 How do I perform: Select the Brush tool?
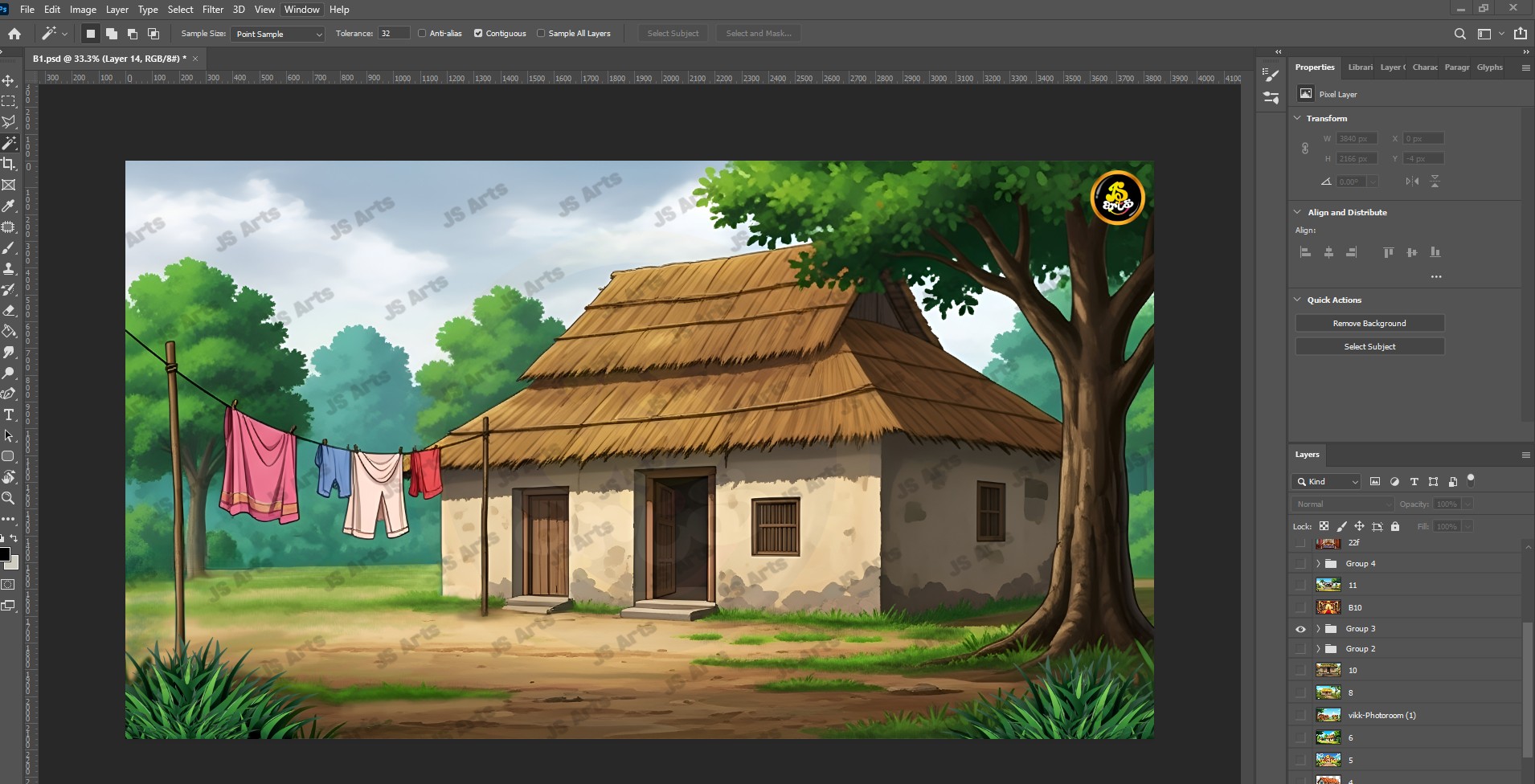pyautogui.click(x=9, y=248)
